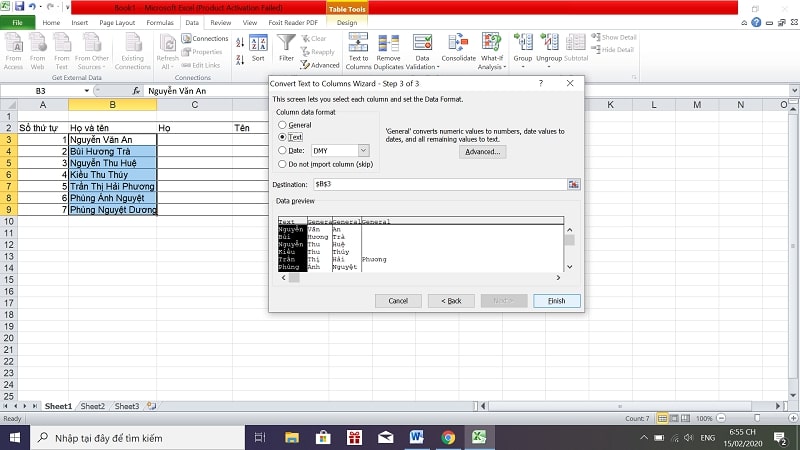Click the Save icon in quick access
The height and width of the screenshot is (450, 800).
19,7
